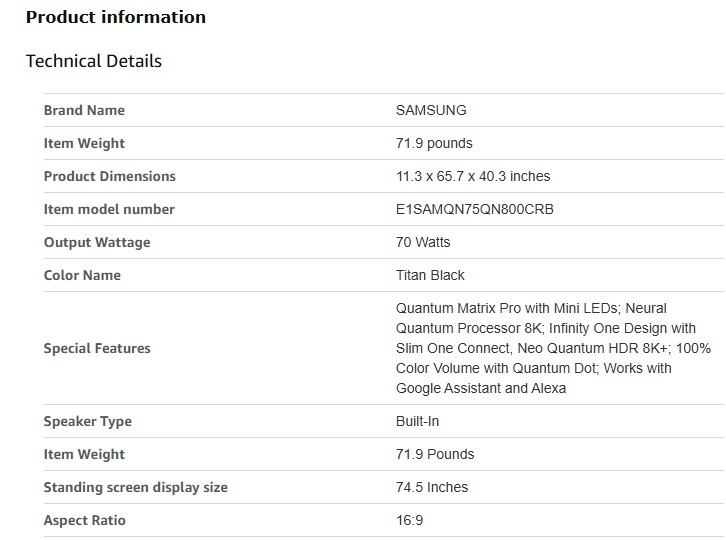Click the Speaker Type label
Screen dimensions: 726x540
click(88, 421)
